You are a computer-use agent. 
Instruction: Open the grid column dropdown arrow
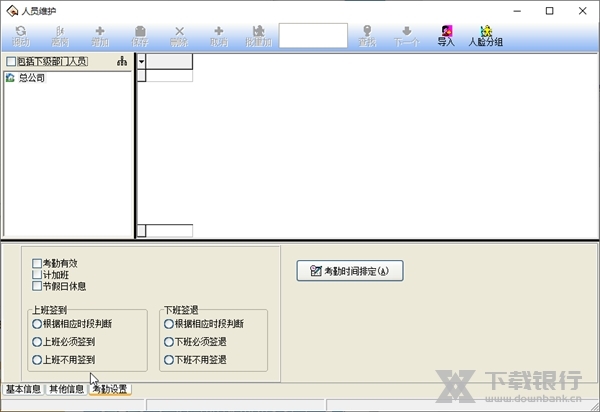141,61
